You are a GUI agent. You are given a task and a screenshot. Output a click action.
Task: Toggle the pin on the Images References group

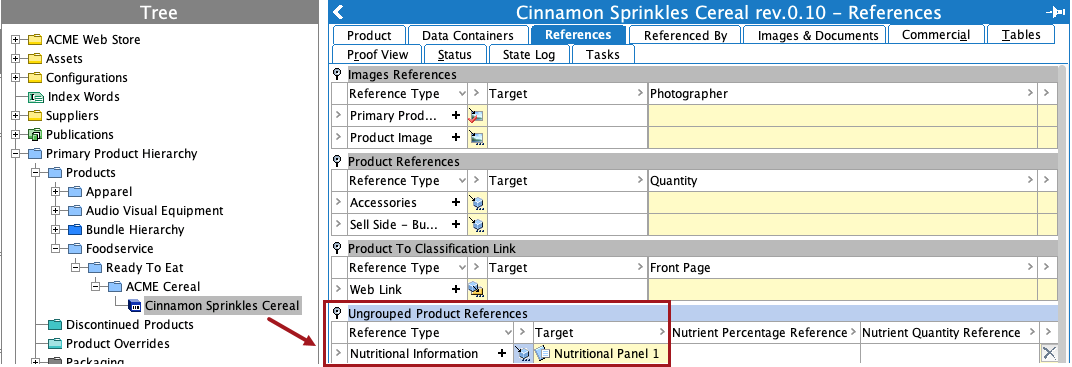click(x=337, y=74)
